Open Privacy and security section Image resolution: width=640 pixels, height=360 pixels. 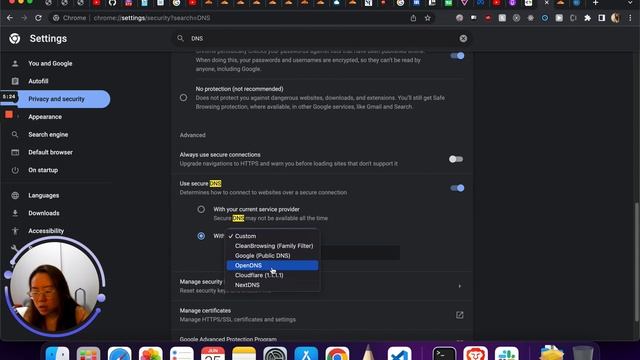[56, 99]
